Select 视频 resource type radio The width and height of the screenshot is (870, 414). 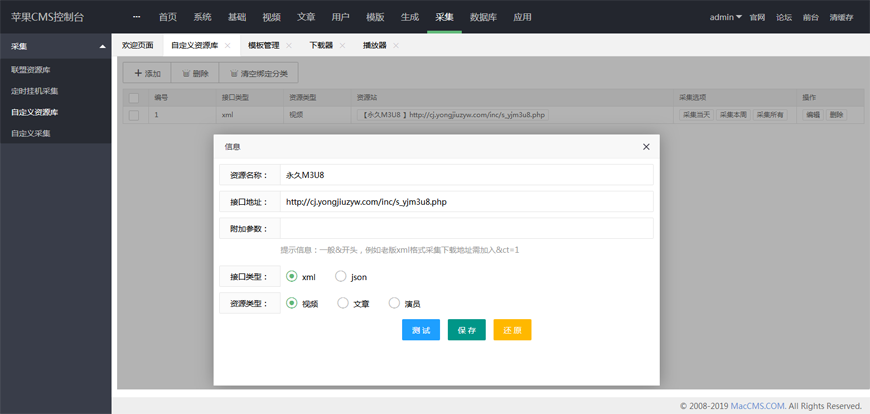pos(291,303)
